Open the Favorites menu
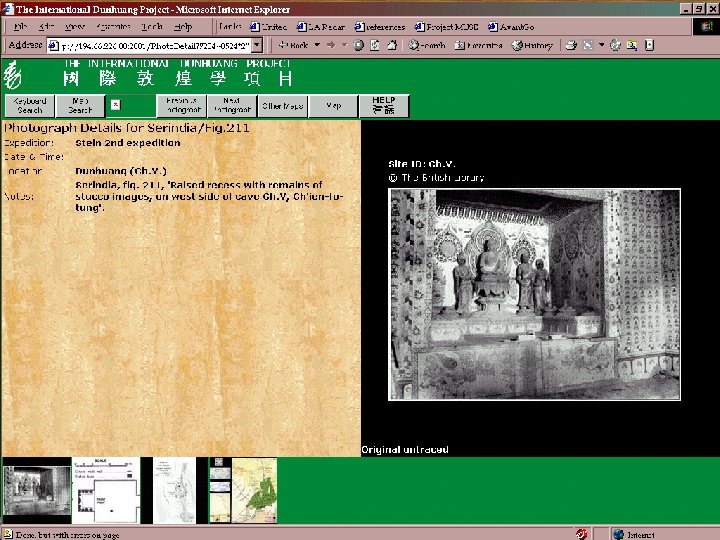720x540 pixels. [x=113, y=27]
